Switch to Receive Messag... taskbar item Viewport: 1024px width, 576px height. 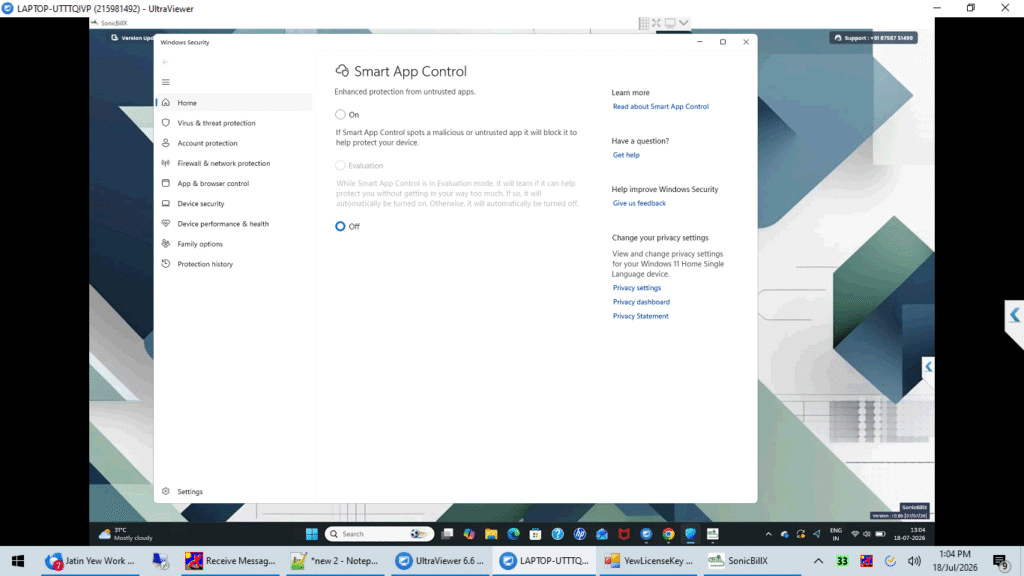point(230,561)
